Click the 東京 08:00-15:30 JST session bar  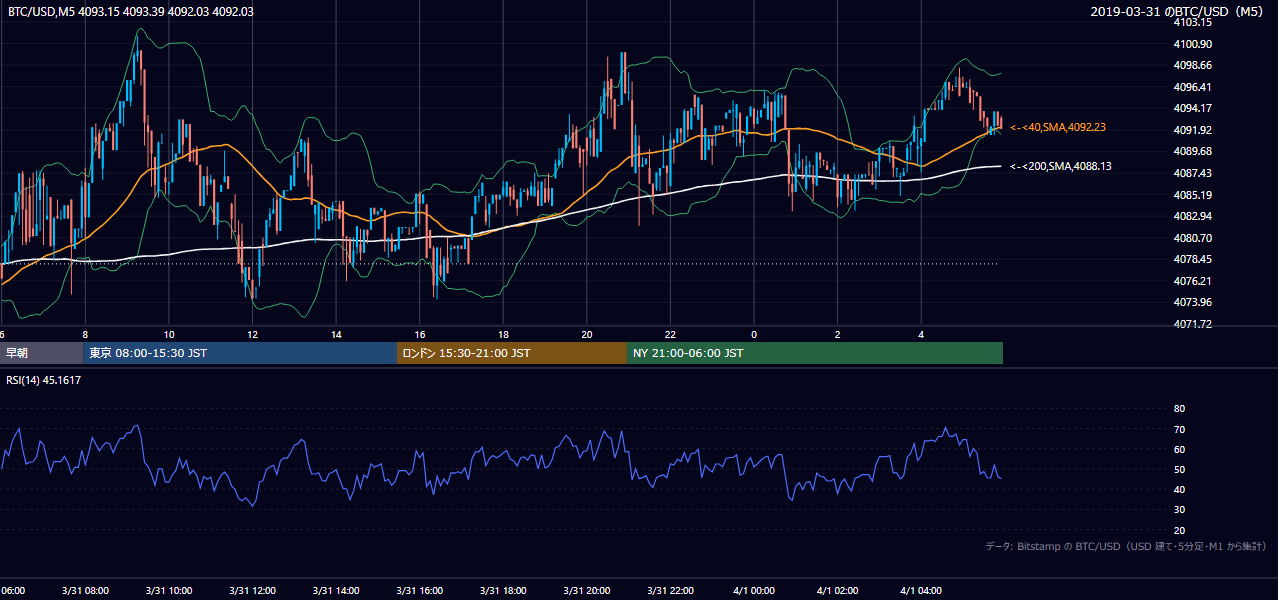pos(240,353)
